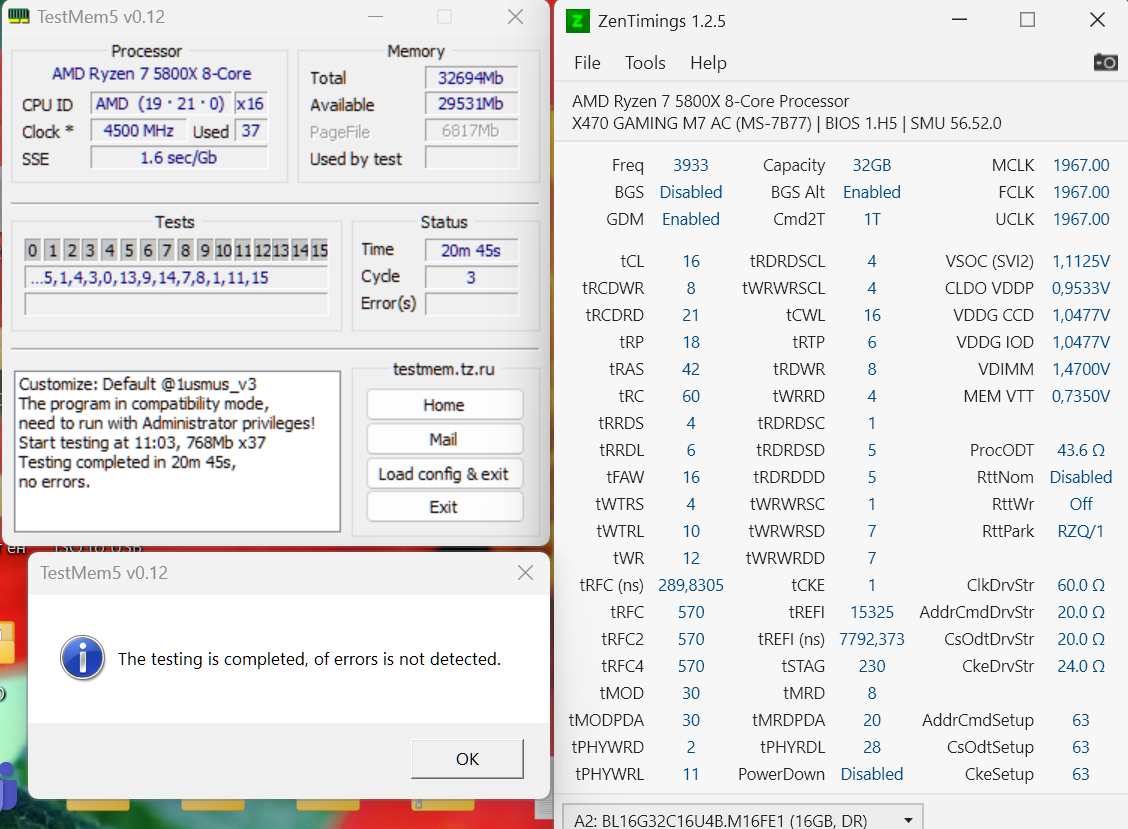Click the Cmd2T value 1T

[x=872, y=219]
